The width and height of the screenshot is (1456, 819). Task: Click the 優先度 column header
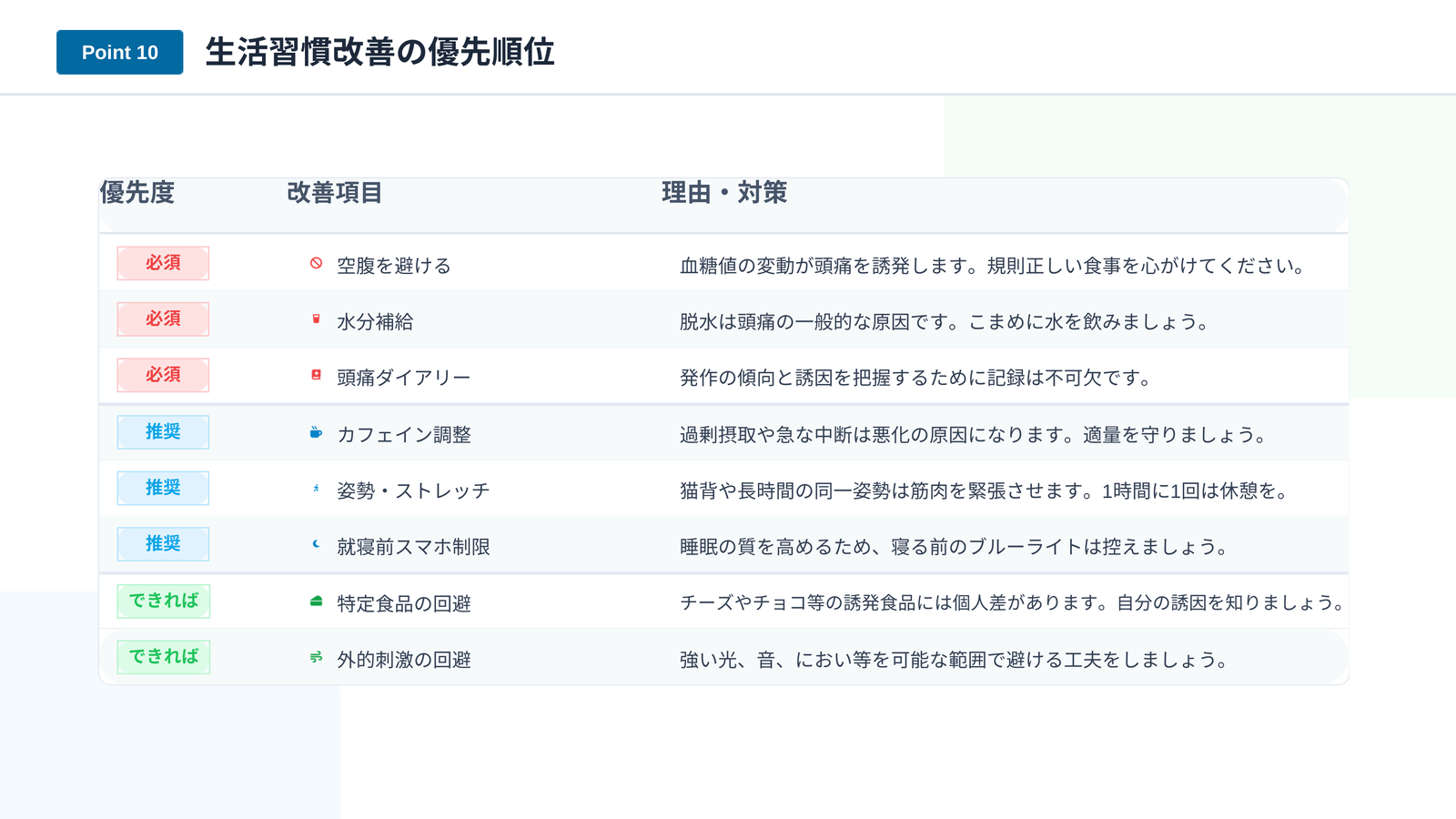click(136, 193)
